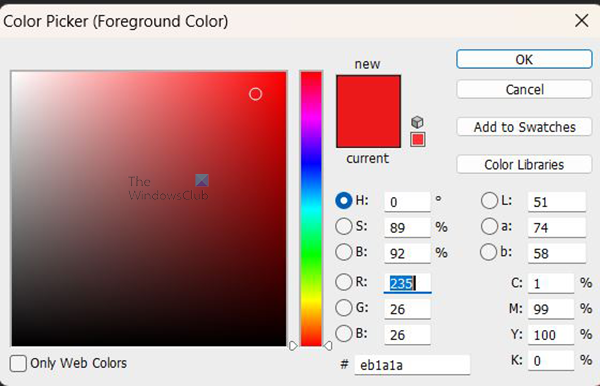Viewport: 600px width, 386px height.
Task: Close the Color Picker dialog
Action: (582, 20)
